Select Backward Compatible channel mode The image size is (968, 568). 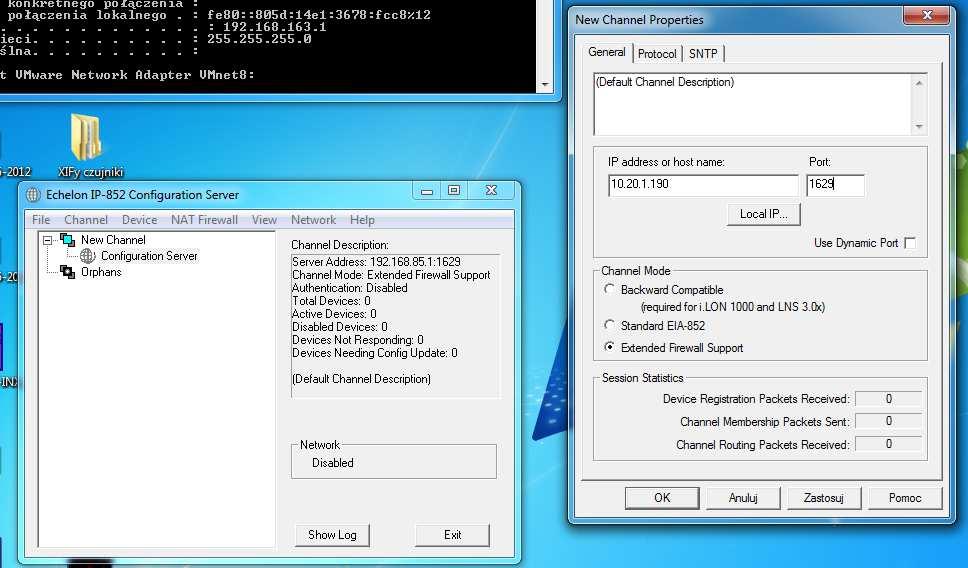(x=609, y=290)
